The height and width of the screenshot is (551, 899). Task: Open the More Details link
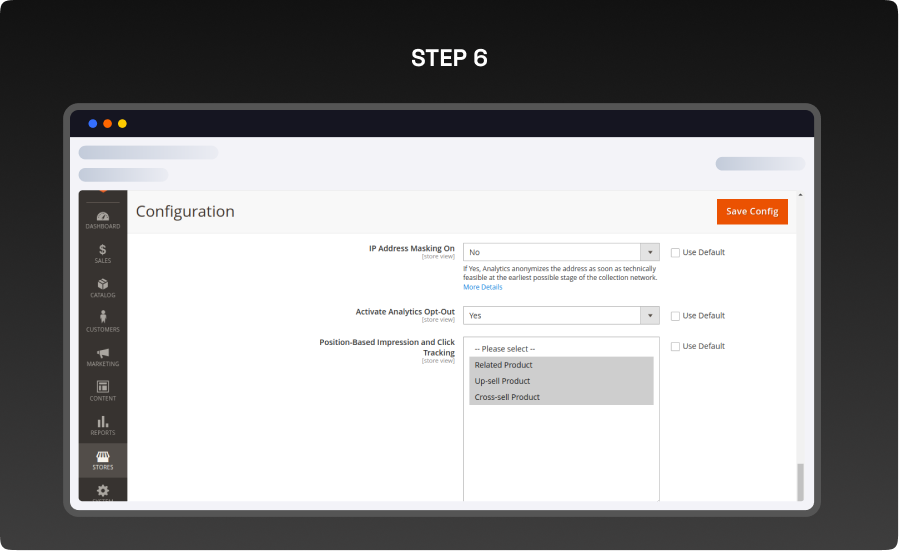(x=483, y=287)
